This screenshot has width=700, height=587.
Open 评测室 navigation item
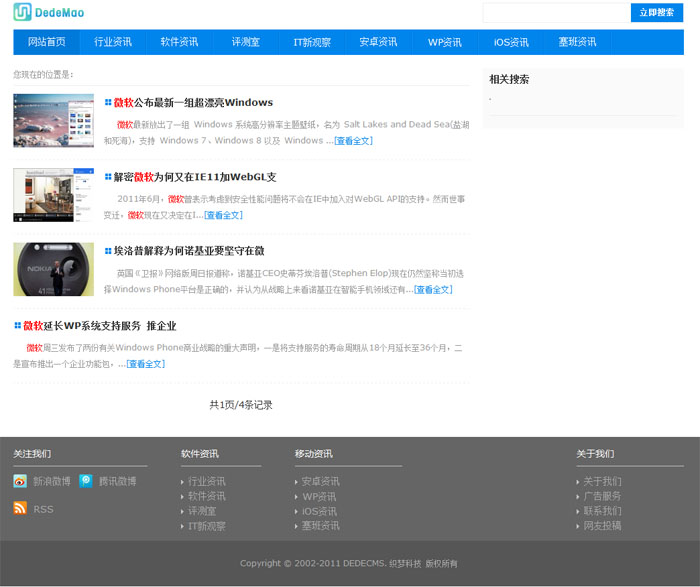click(x=246, y=42)
